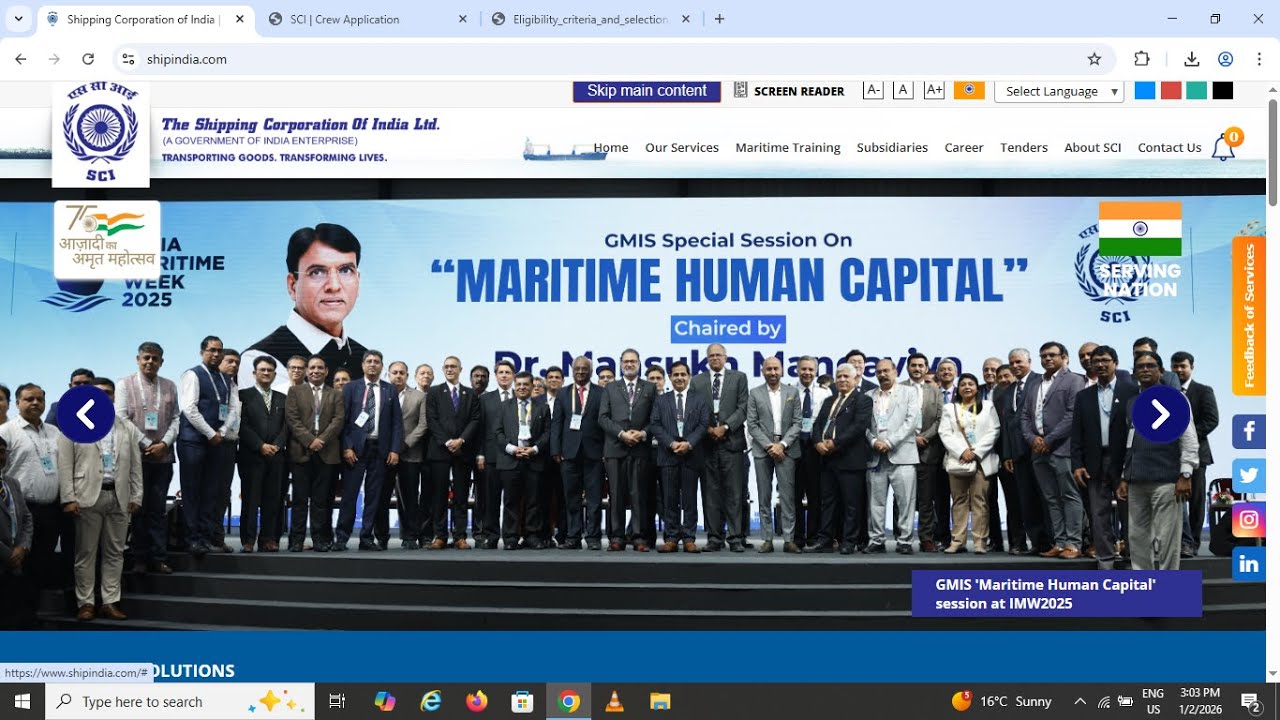This screenshot has height=720, width=1280.
Task: Open Internet Explorer from the taskbar
Action: (x=431, y=701)
